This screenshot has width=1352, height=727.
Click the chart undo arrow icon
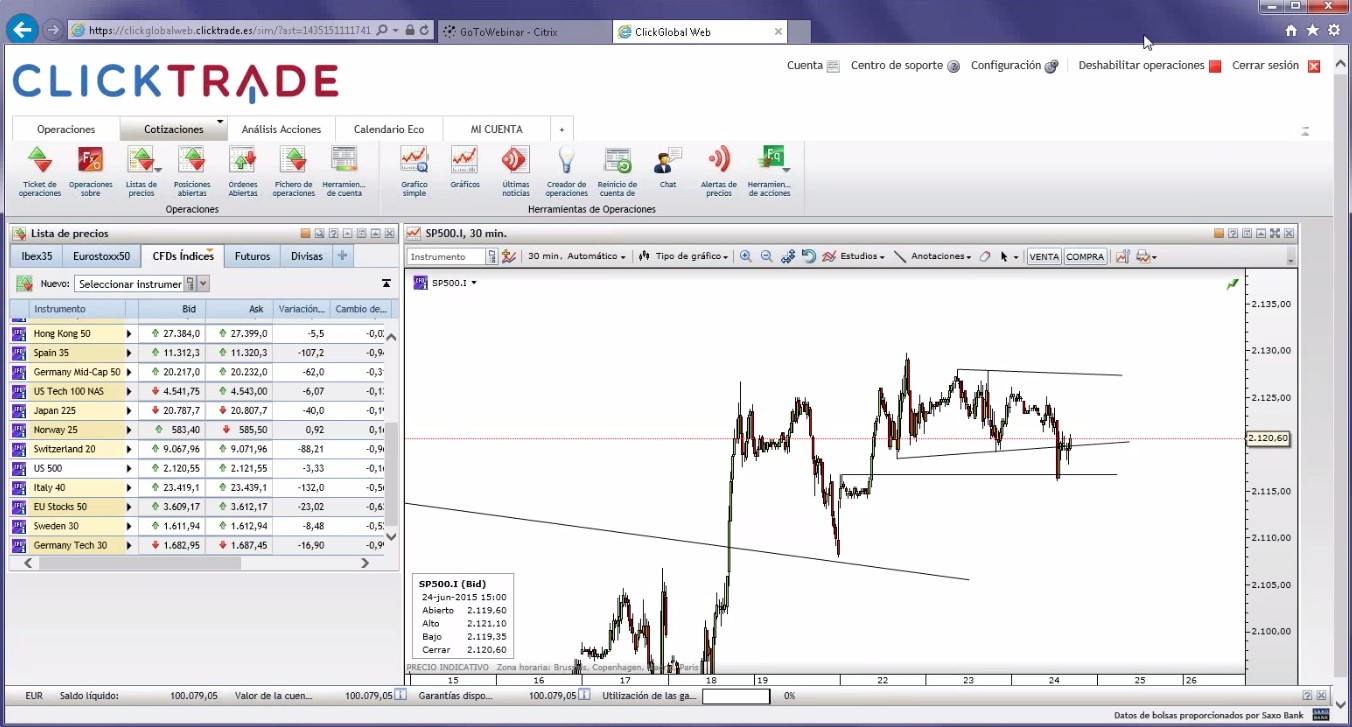809,257
